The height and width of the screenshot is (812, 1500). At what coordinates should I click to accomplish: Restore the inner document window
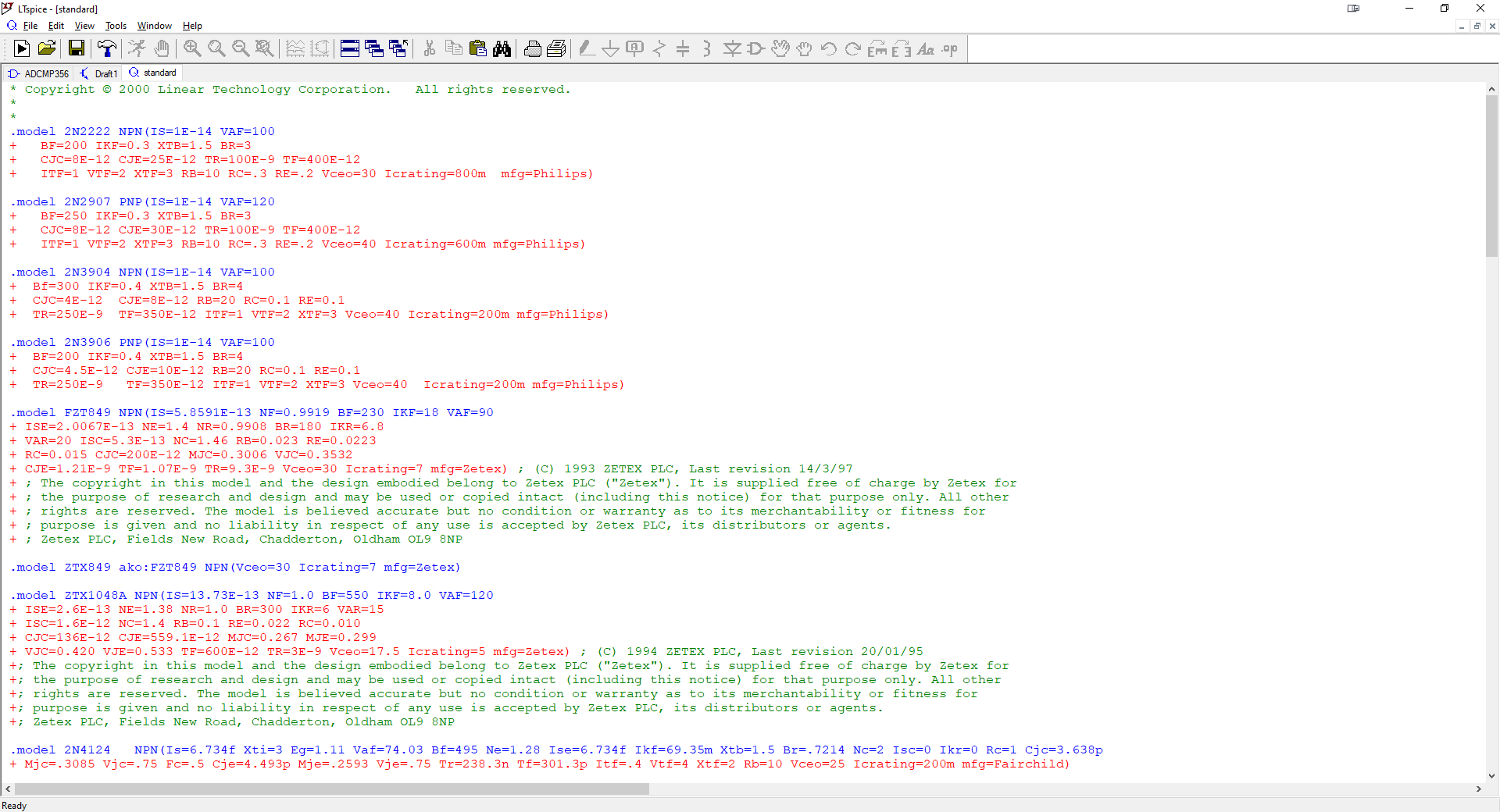click(1477, 26)
